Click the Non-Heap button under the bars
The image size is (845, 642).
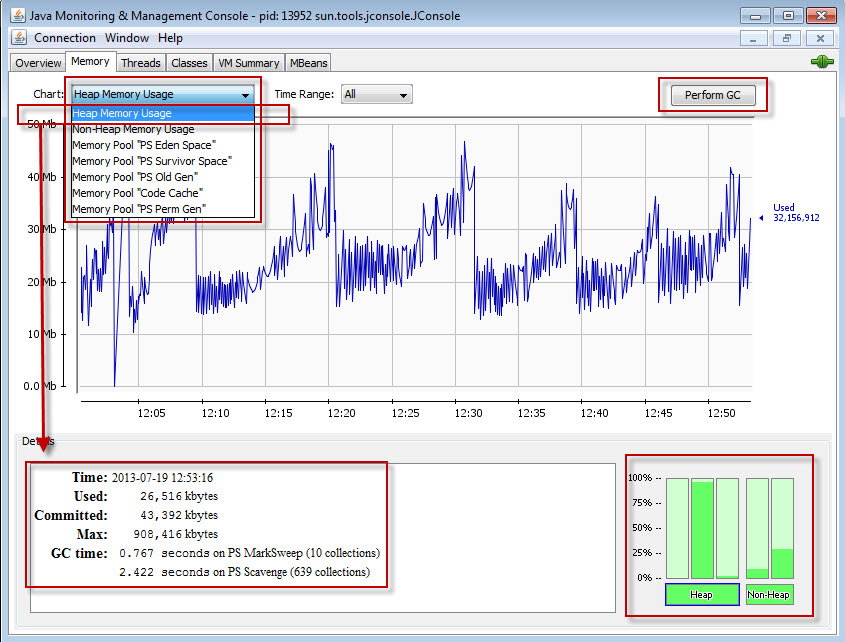pyautogui.click(x=769, y=595)
